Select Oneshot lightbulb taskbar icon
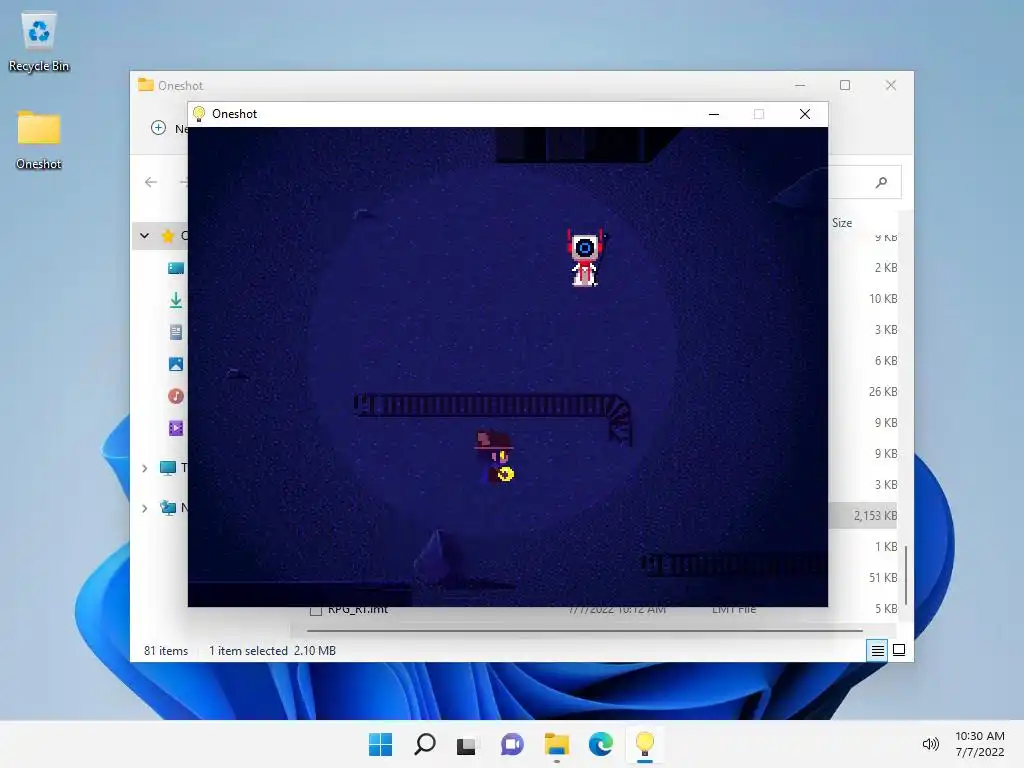The width and height of the screenshot is (1024, 768). click(645, 743)
